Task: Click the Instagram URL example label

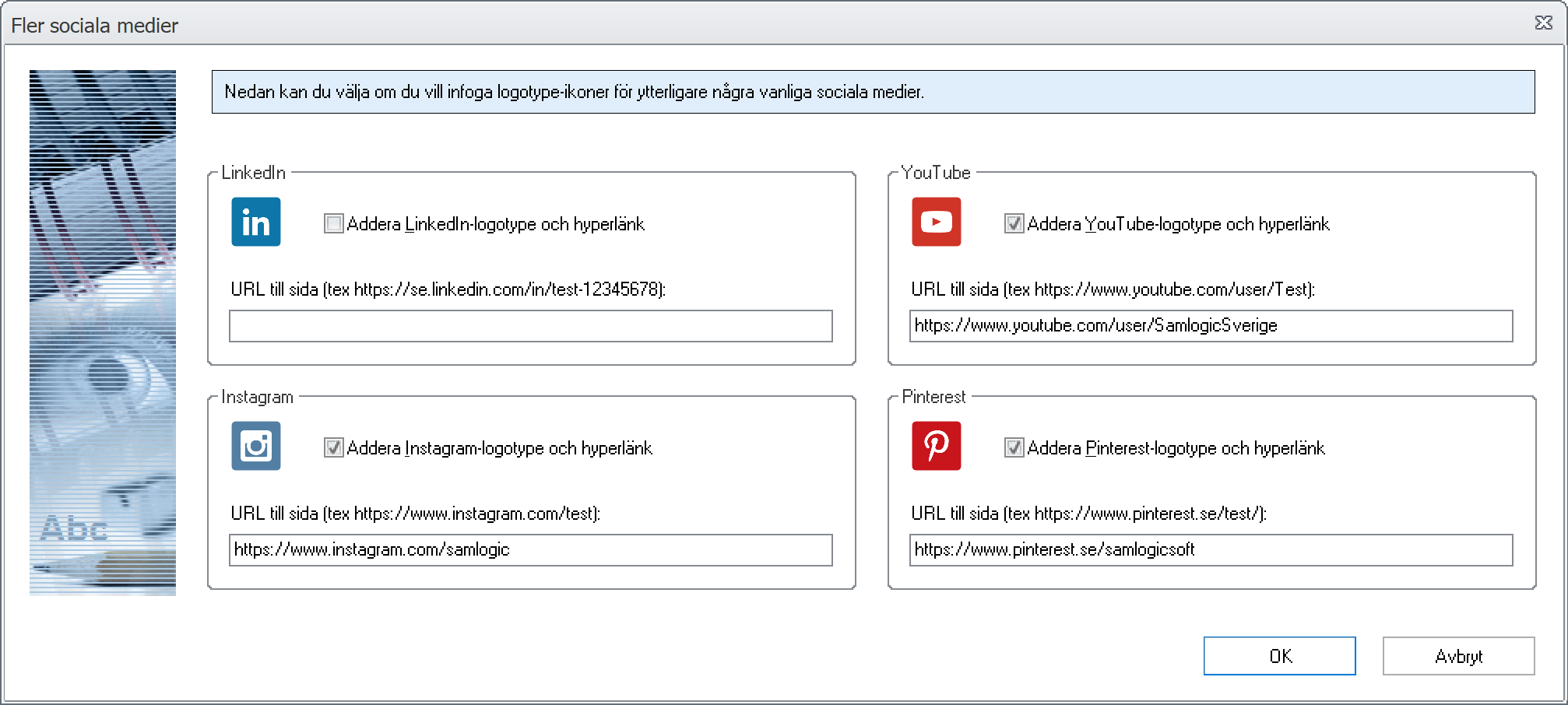Action: tap(416, 514)
